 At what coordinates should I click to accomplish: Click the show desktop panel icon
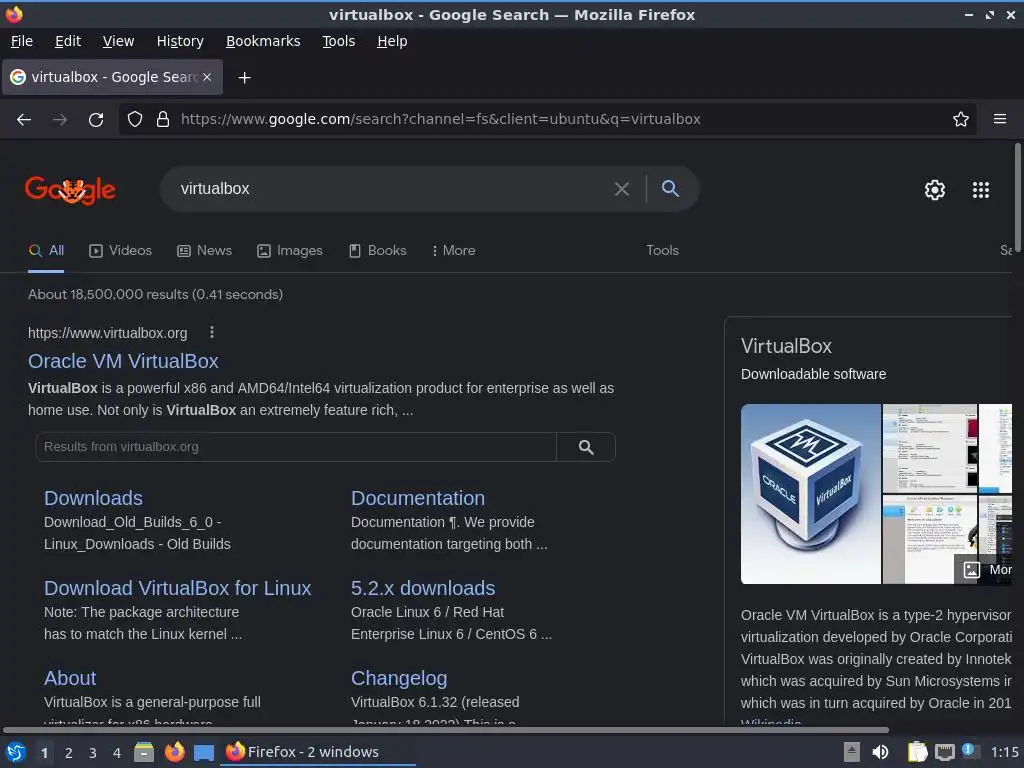[x=204, y=752]
